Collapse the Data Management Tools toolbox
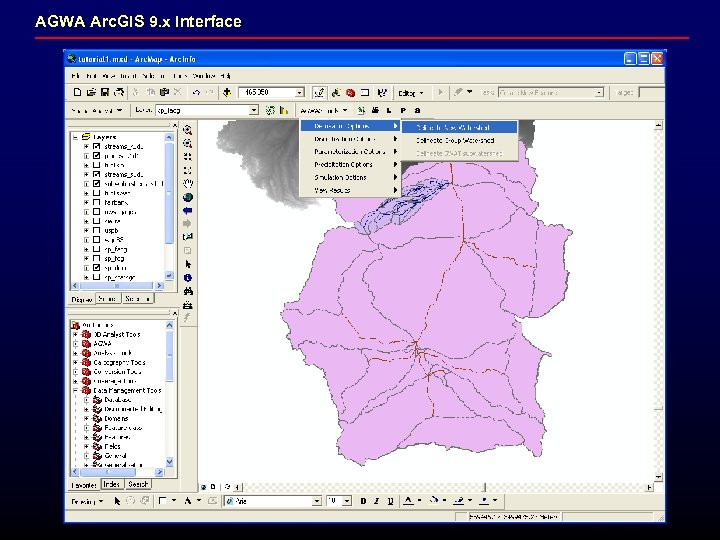The width and height of the screenshot is (720, 540). (76, 390)
